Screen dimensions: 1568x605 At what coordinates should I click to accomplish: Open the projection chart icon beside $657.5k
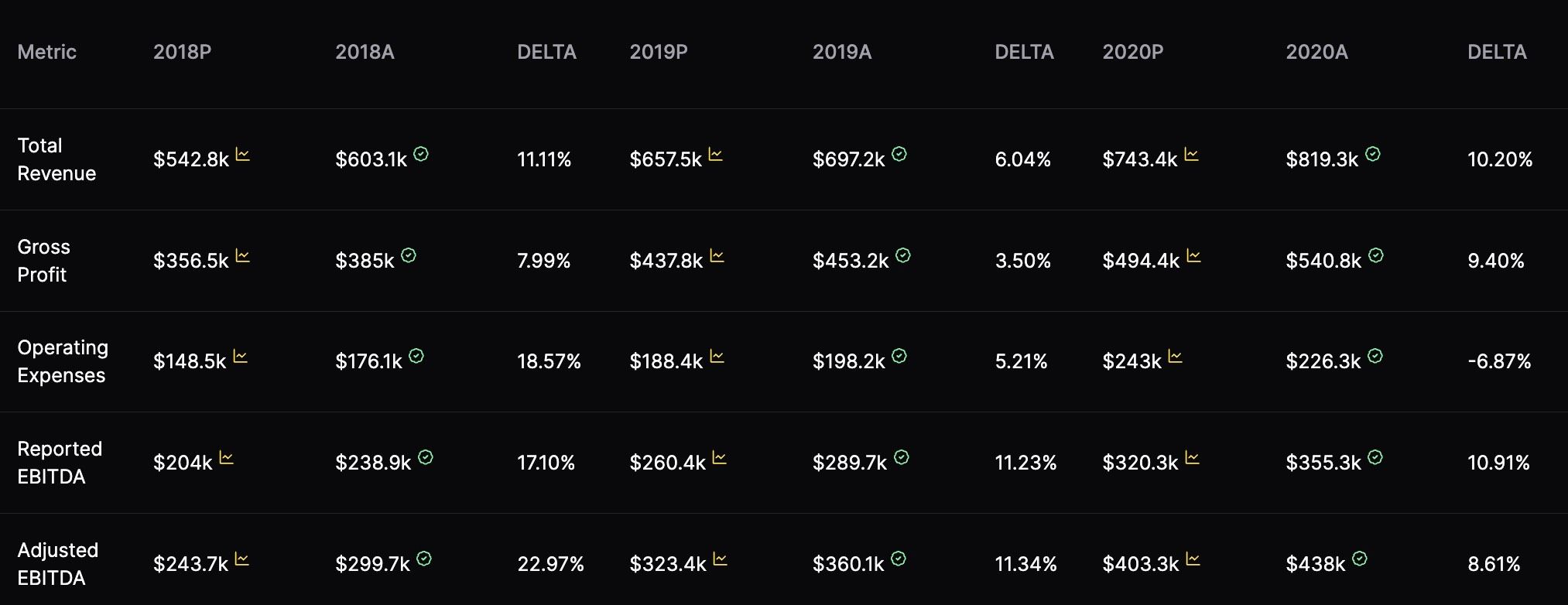coord(716,155)
